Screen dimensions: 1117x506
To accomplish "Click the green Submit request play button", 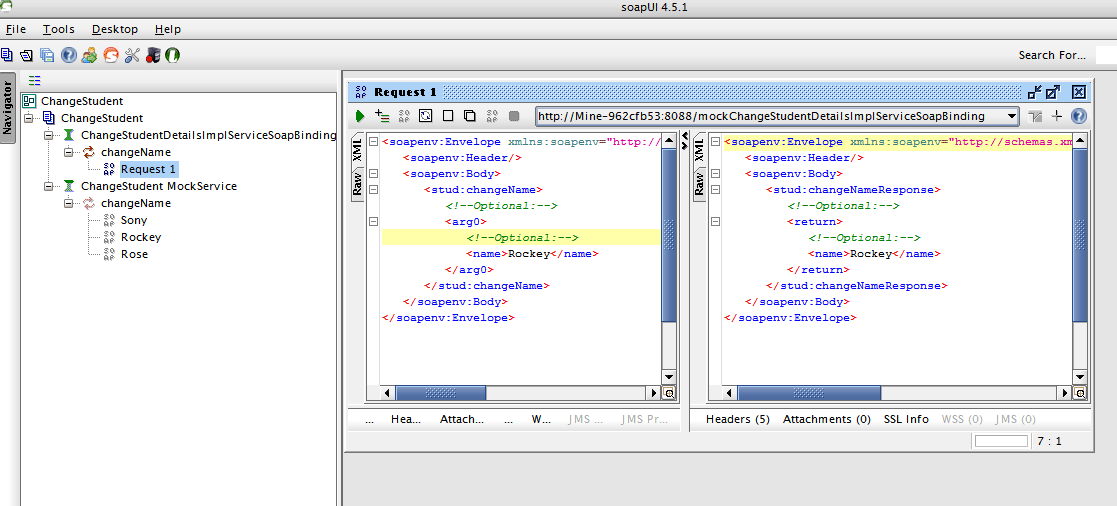I will point(360,117).
